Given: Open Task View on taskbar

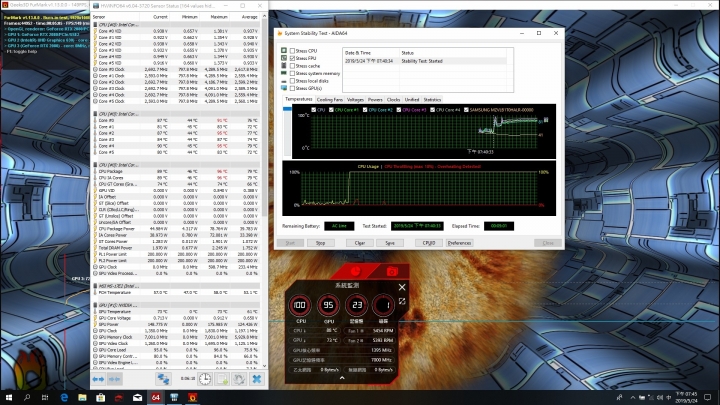Looking at the screenshot, I should 45,398.
